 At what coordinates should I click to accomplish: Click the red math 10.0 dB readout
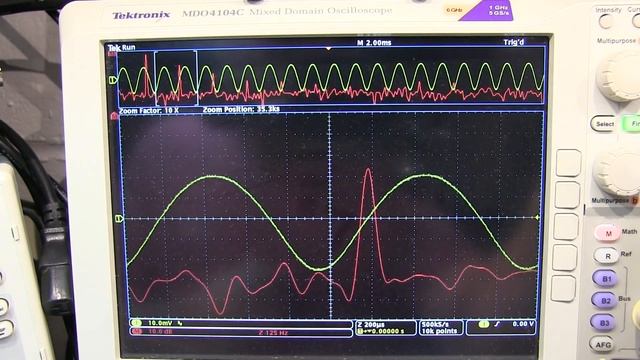160,331
